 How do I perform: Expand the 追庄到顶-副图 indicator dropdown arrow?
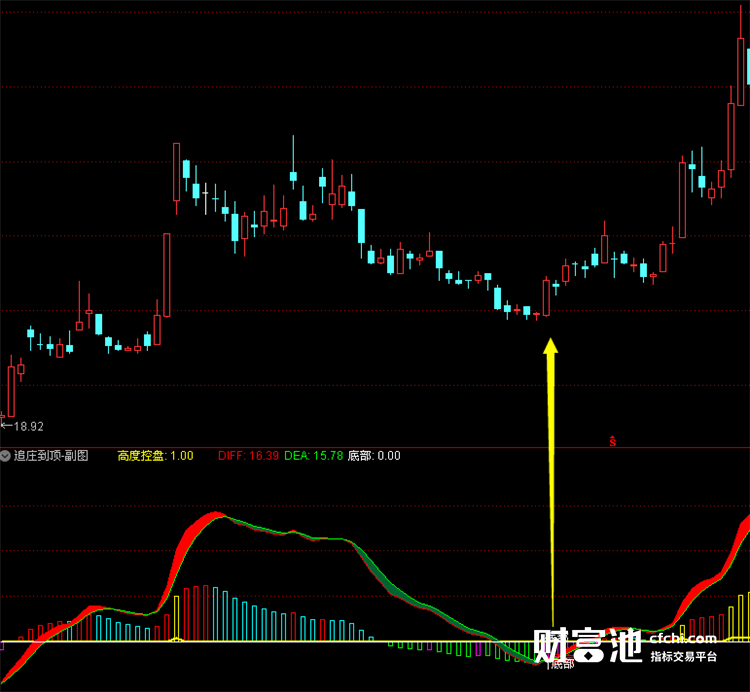coord(5,456)
